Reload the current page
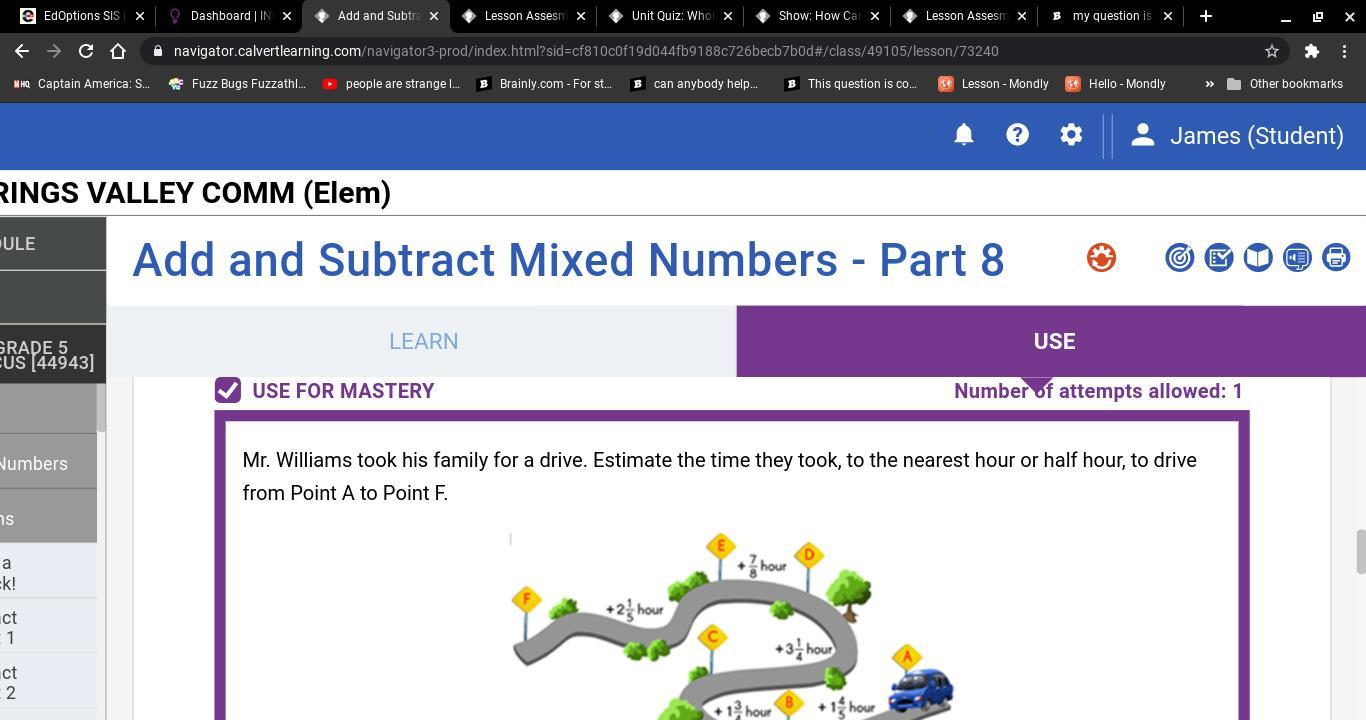 [x=86, y=51]
